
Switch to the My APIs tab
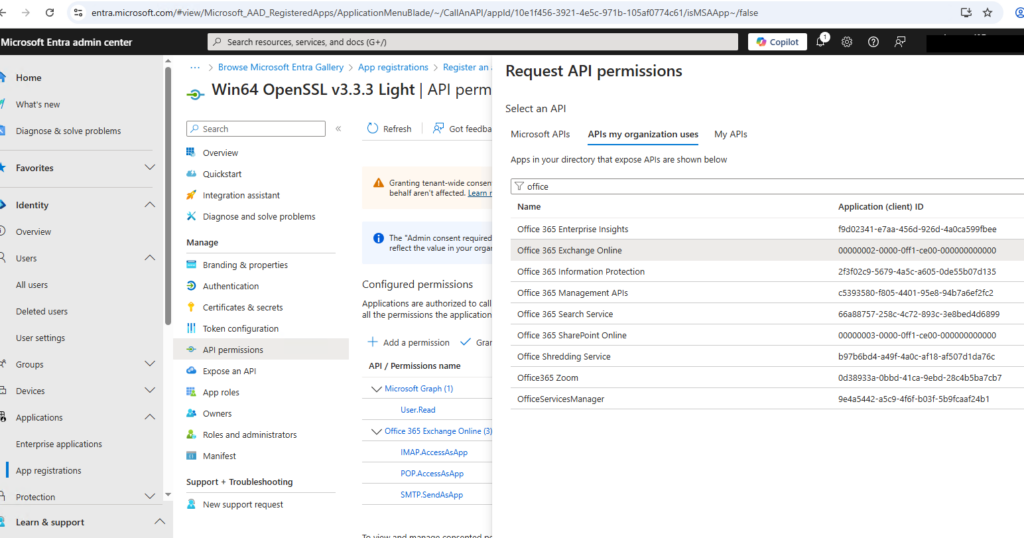coord(730,134)
